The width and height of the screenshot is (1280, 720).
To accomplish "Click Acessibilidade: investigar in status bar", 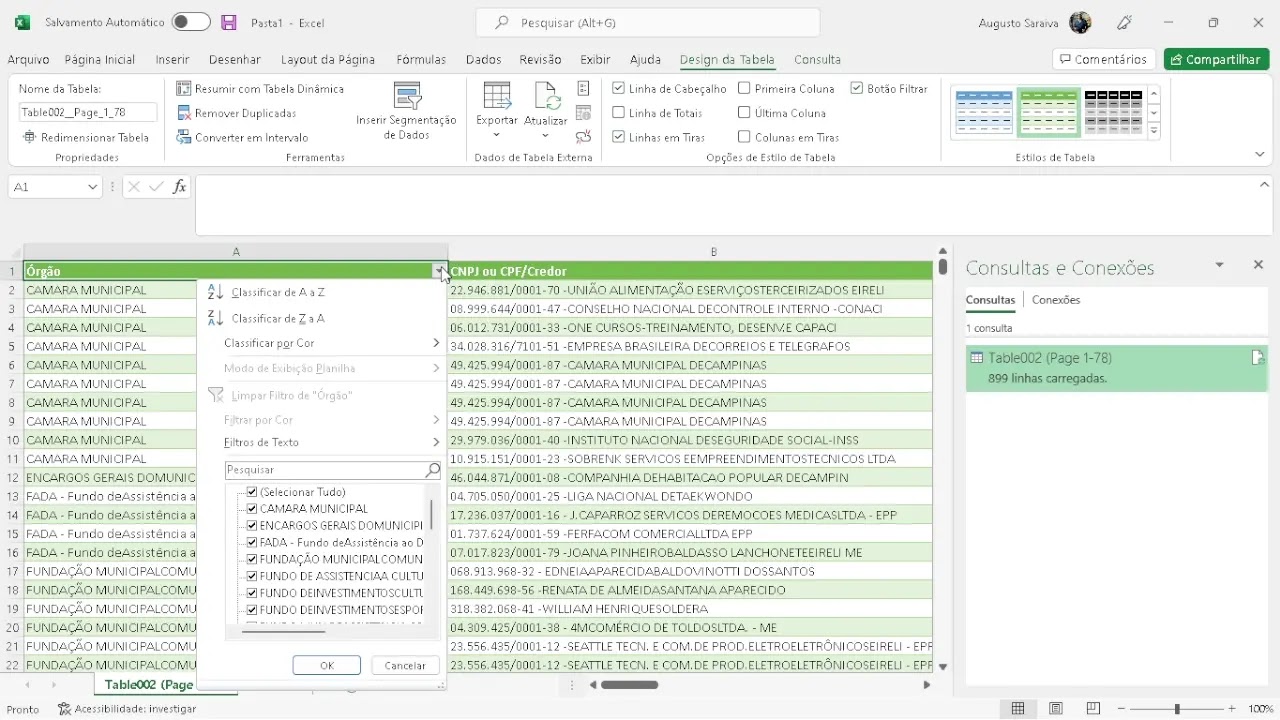I will 127,709.
